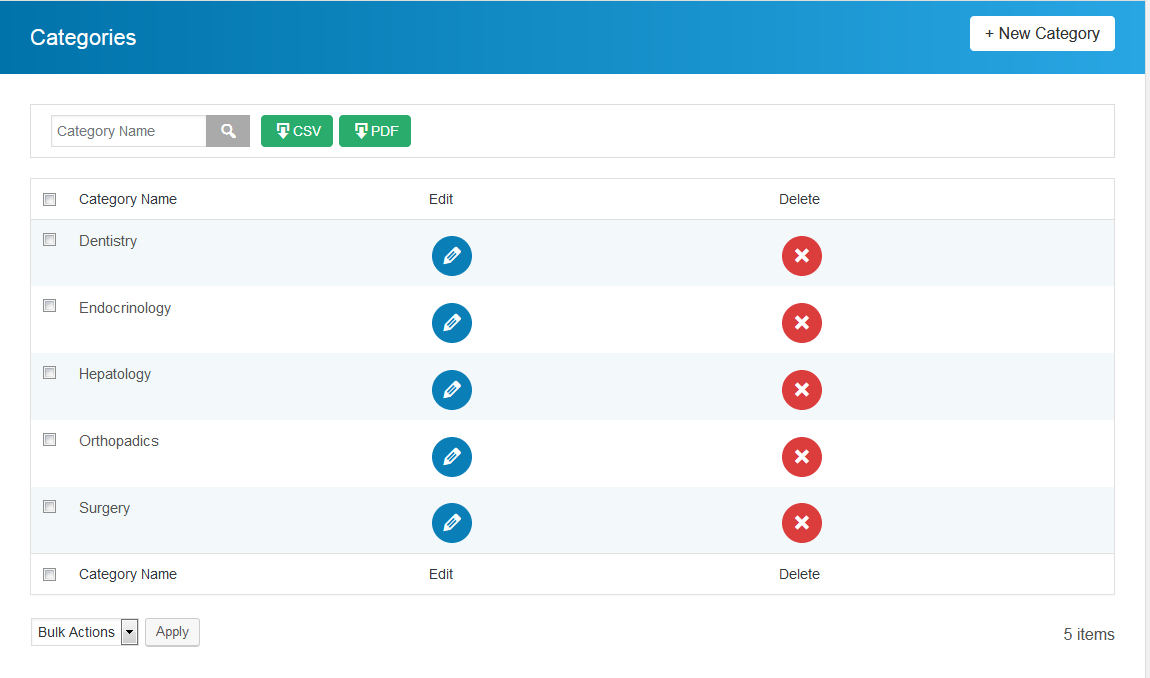The width and height of the screenshot is (1150, 678).
Task: Remove the Hepatology category with red X
Action: [802, 390]
